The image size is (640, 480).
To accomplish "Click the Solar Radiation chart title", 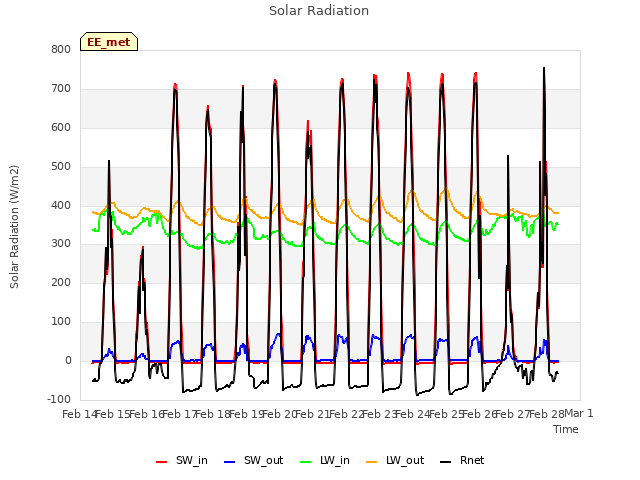I will pyautogui.click(x=319, y=11).
